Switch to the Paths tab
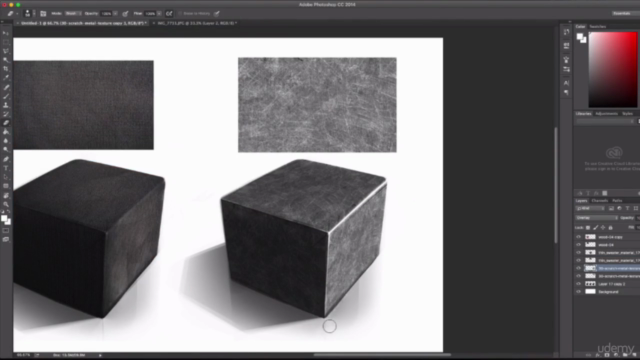Image resolution: width=640 pixels, height=360 pixels. (x=617, y=200)
